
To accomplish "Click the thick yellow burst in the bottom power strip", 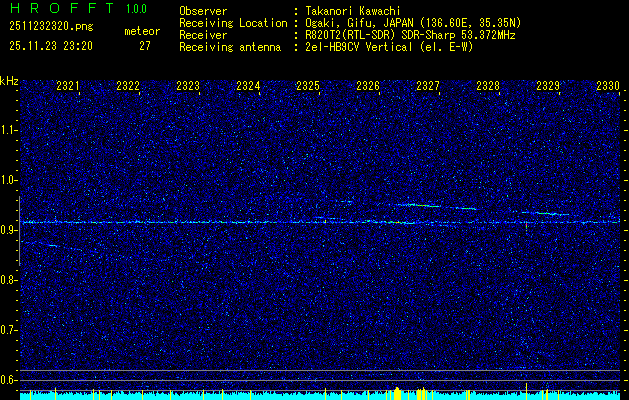I will click(x=397, y=394).
